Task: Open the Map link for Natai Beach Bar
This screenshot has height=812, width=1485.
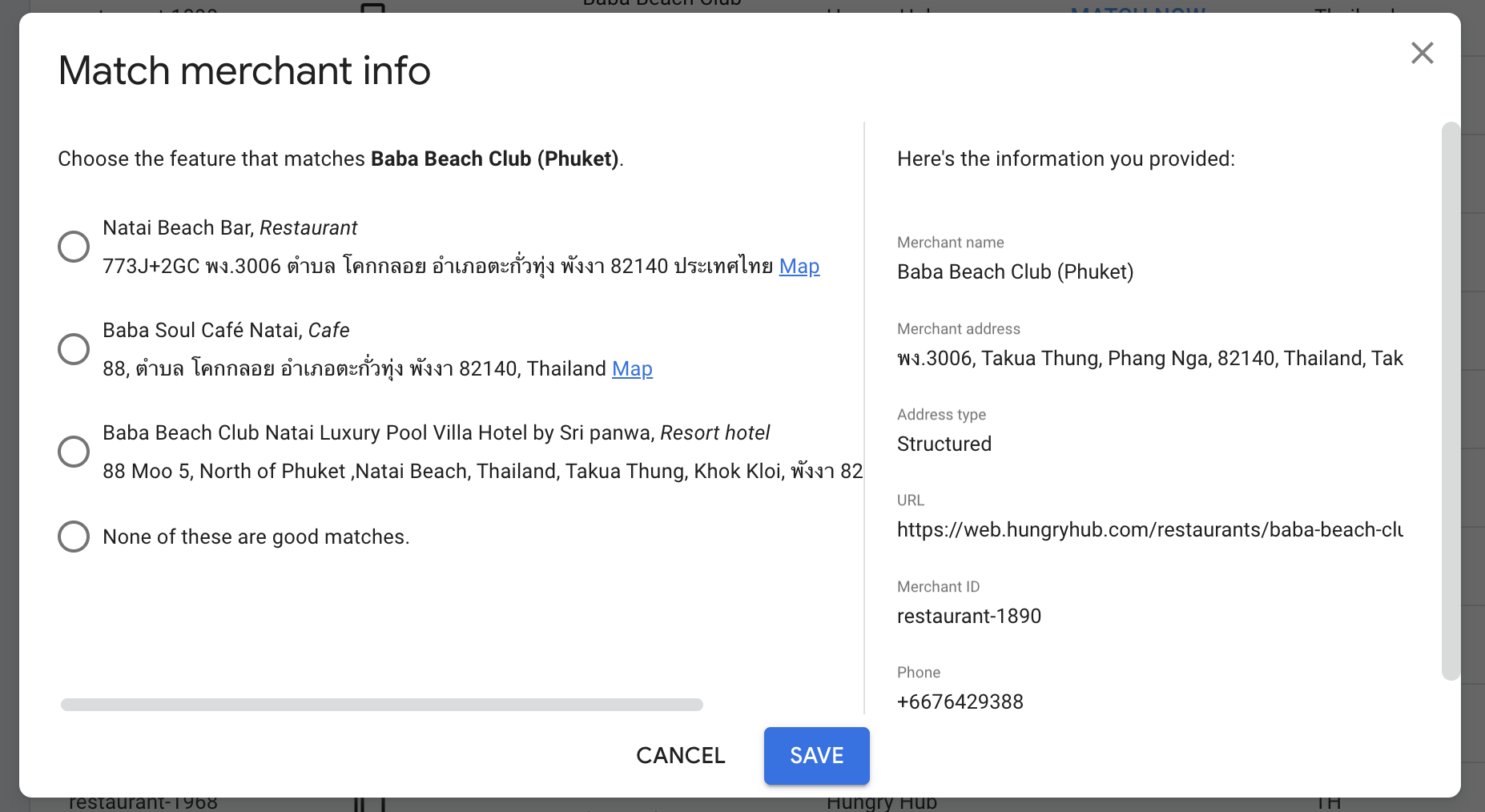Action: pyautogui.click(x=799, y=266)
